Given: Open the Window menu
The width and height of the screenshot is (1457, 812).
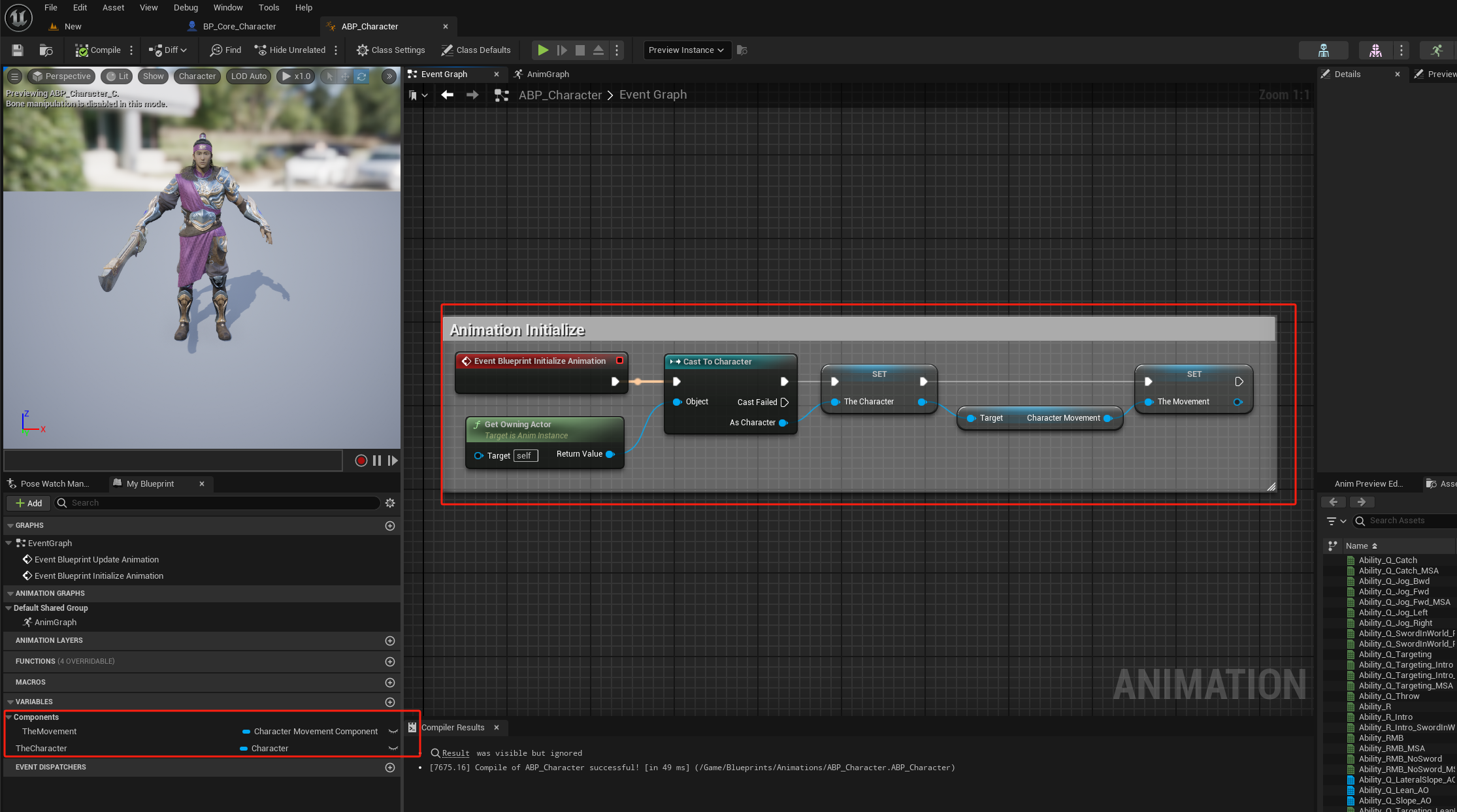Looking at the screenshot, I should point(227,8).
